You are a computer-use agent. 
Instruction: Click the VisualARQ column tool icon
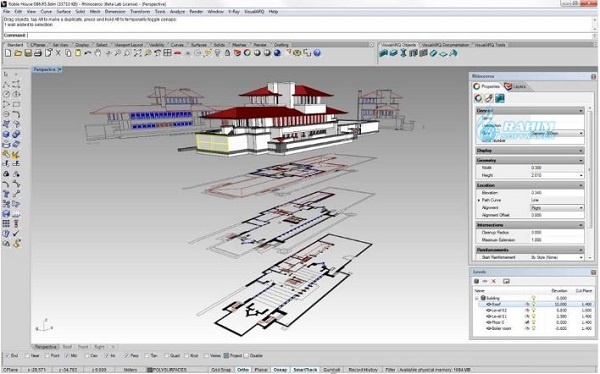point(403,53)
